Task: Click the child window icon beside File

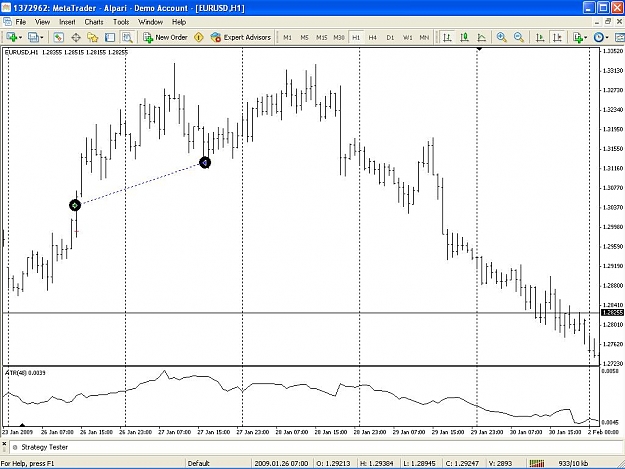Action: coord(7,22)
